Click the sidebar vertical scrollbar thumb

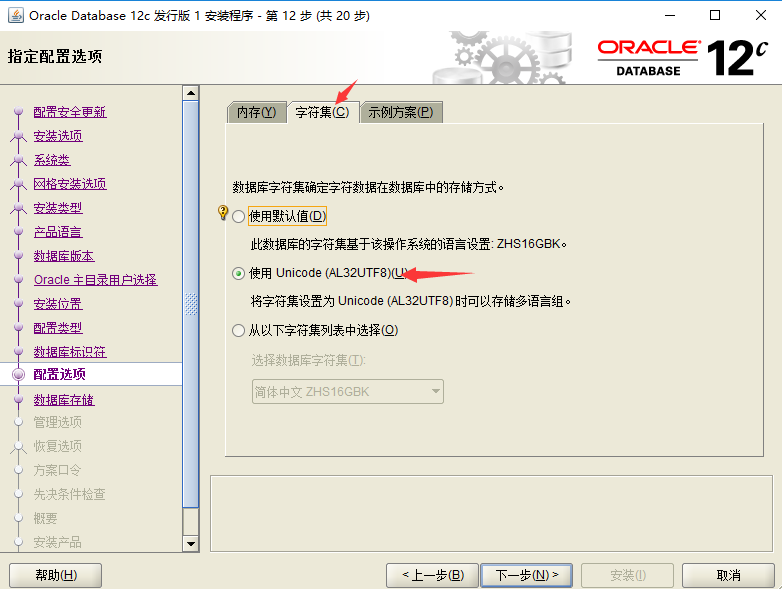(x=191, y=304)
